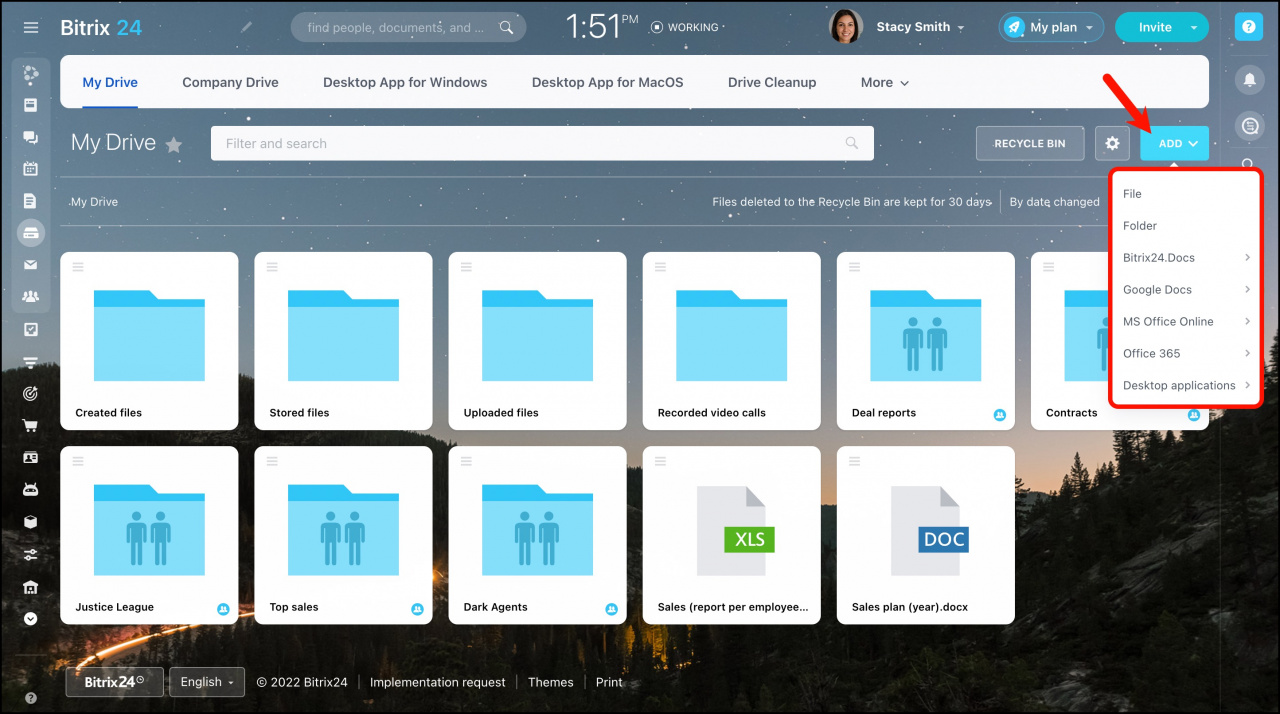1280x714 pixels.
Task: Open the CRM funnel sidebar icon
Action: click(31, 361)
